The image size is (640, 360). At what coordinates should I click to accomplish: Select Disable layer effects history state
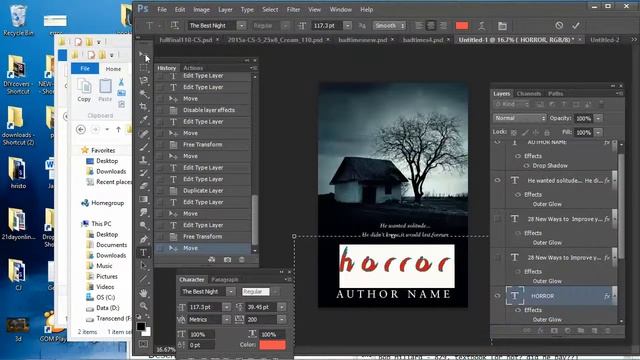202,110
